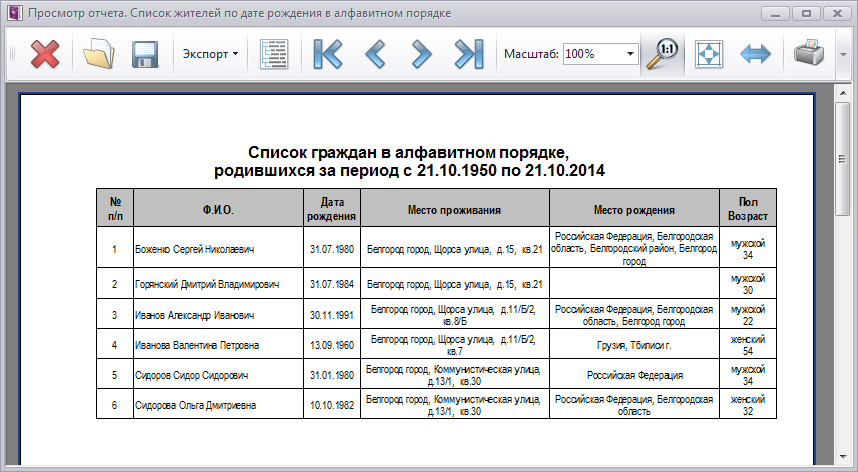Open the Экспорт dropdown menu
Image resolution: width=858 pixels, height=472 pixels.
[210, 54]
